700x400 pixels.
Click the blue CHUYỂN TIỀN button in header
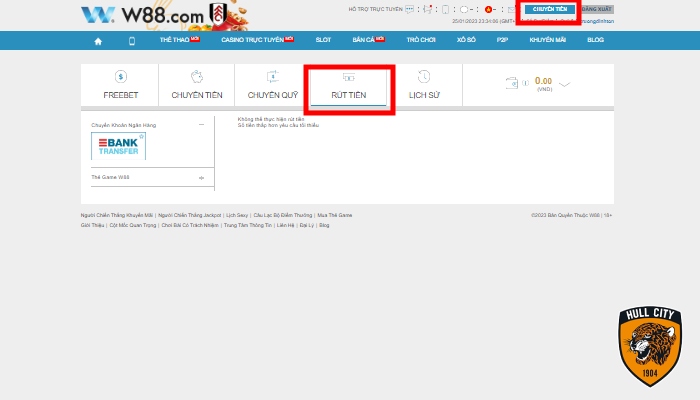[550, 9]
